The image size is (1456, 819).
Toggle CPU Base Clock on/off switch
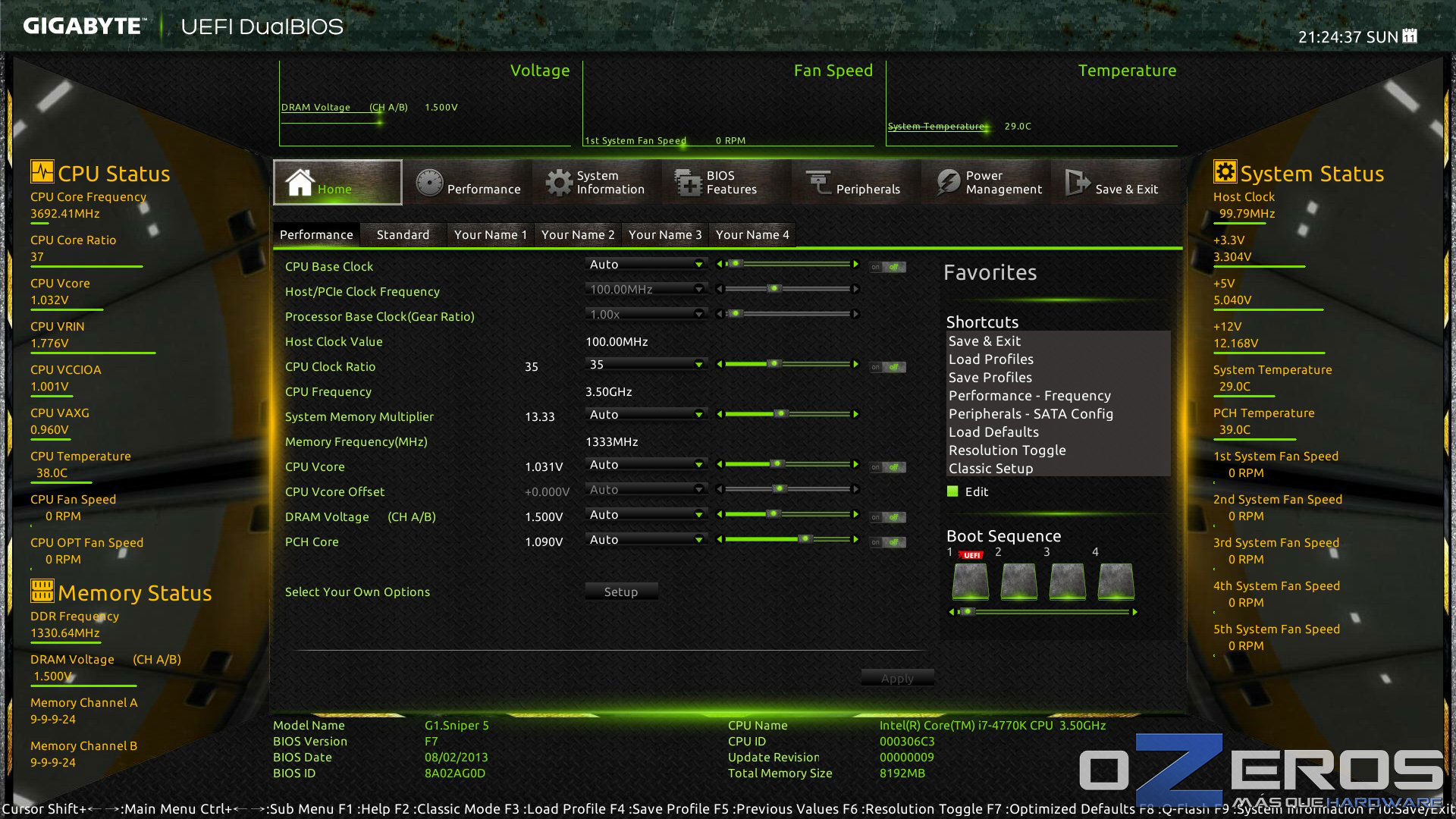(x=887, y=267)
